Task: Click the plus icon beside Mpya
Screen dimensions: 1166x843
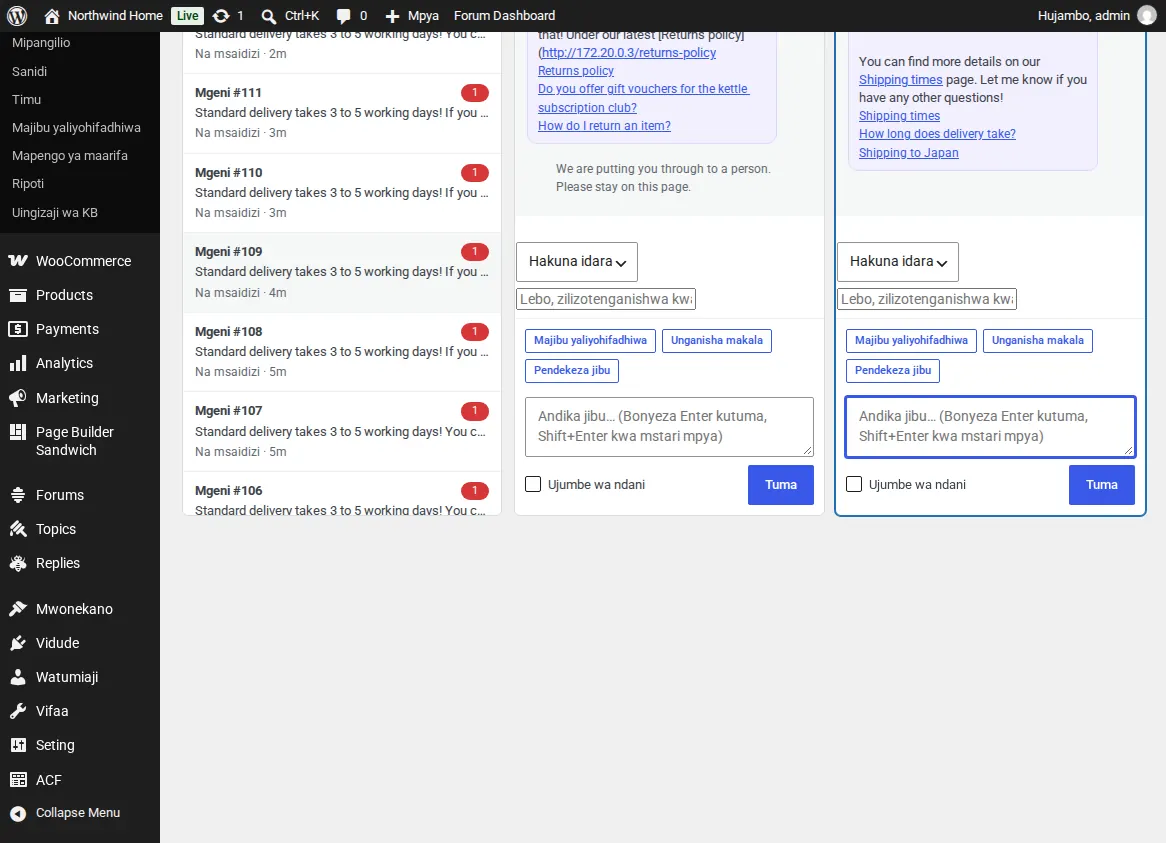Action: 392,16
